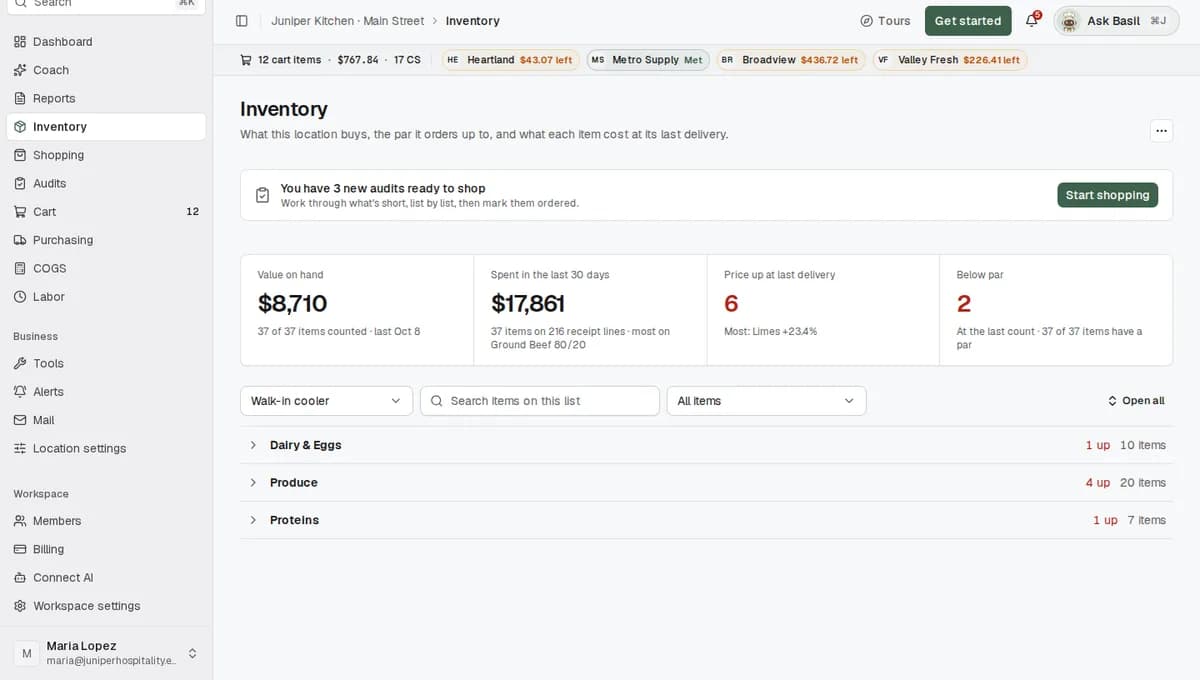1200x680 pixels.
Task: Open the All items filter dropdown
Action: (766, 401)
